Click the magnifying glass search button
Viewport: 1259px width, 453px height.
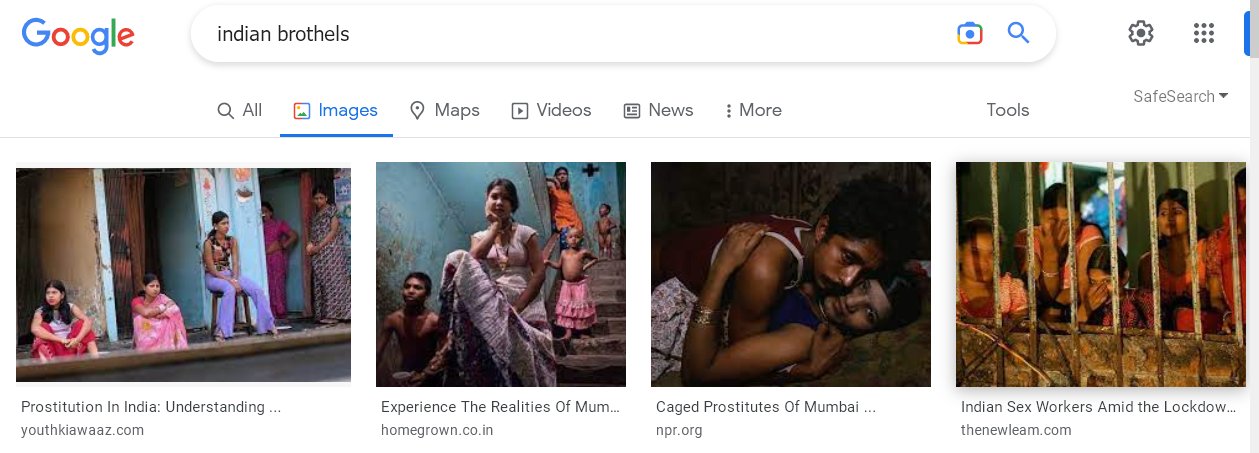(1018, 33)
